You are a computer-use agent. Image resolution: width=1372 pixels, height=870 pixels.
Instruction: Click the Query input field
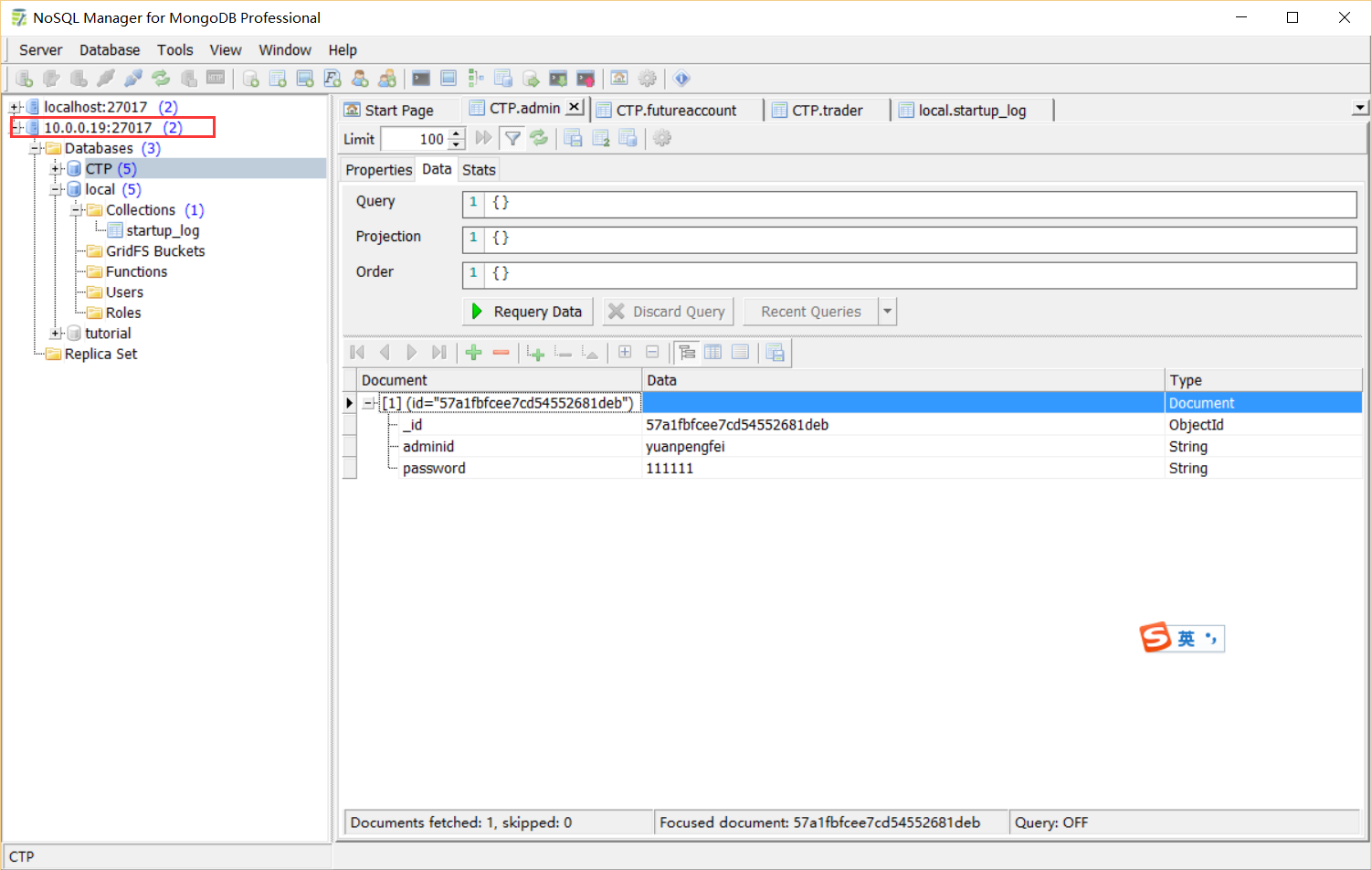[x=910, y=203]
